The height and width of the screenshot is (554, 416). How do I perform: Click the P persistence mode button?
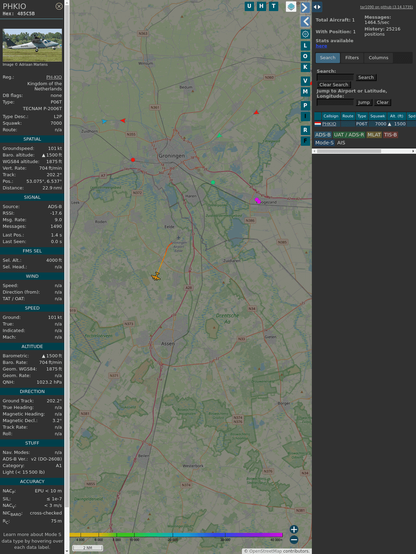click(305, 106)
